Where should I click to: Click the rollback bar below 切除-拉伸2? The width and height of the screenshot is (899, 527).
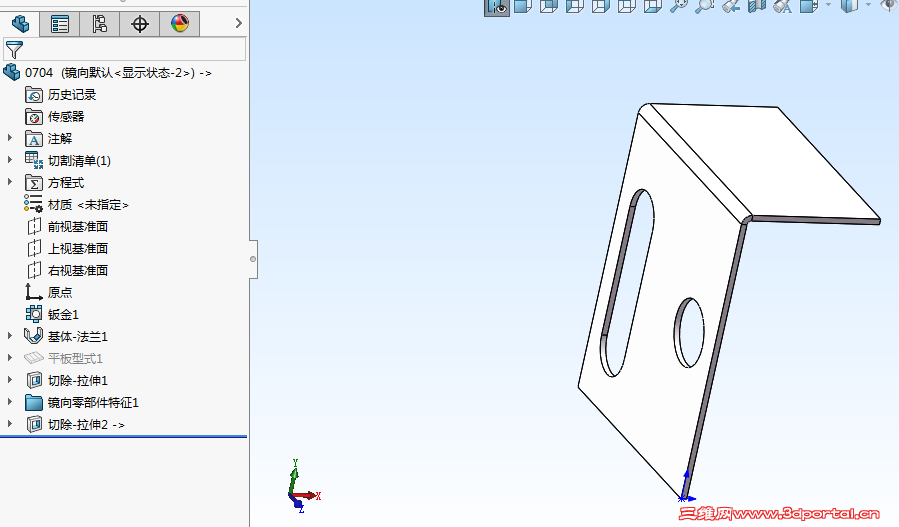[x=123, y=437]
